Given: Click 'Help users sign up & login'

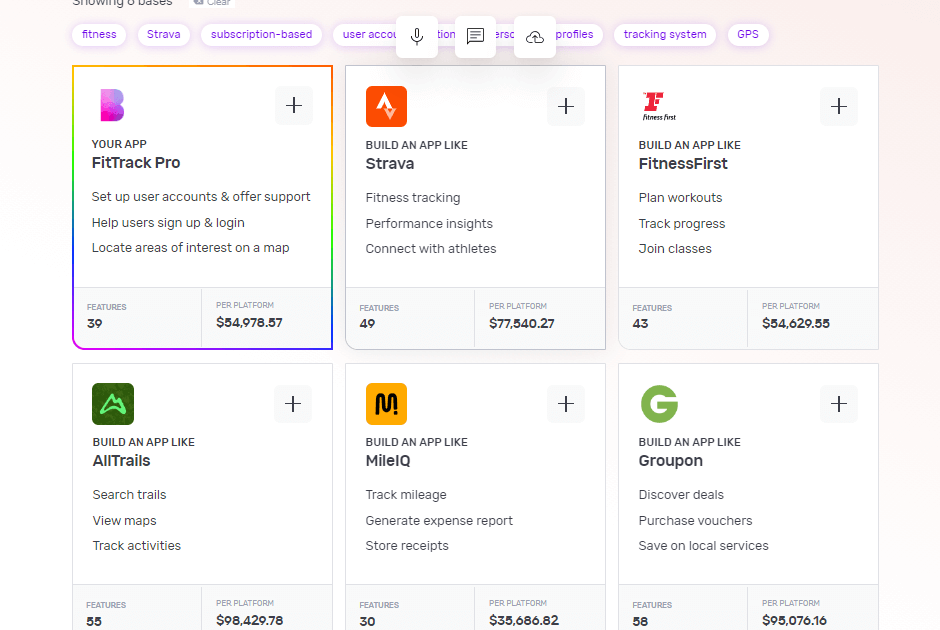Looking at the screenshot, I should 168,222.
